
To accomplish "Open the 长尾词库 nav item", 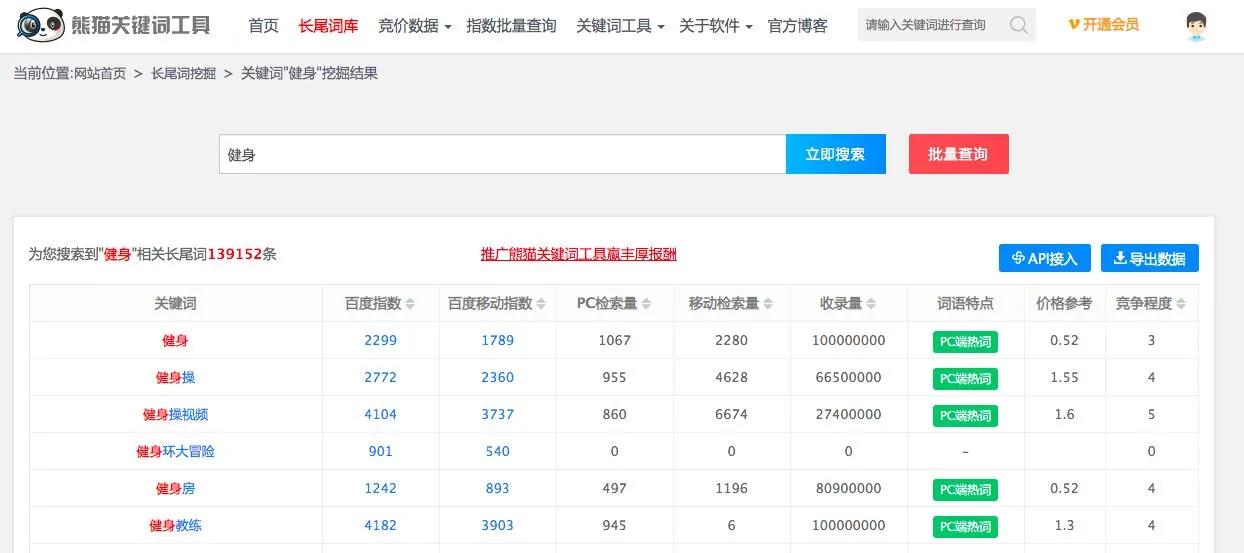I will (x=328, y=26).
